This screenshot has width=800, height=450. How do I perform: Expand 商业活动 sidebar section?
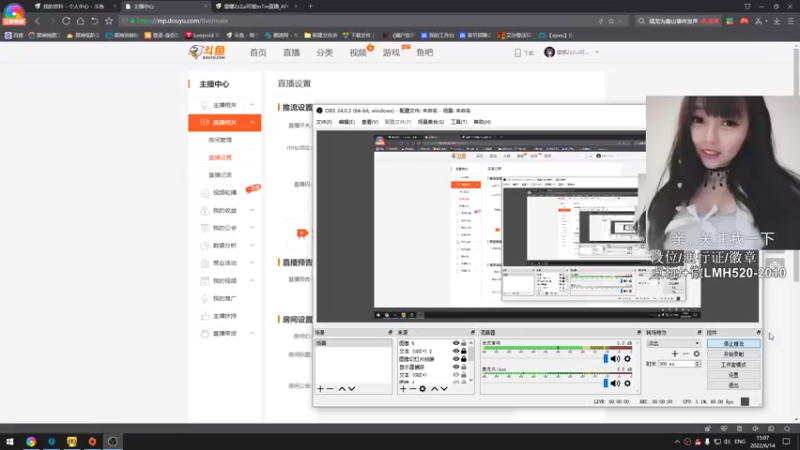(x=252, y=263)
